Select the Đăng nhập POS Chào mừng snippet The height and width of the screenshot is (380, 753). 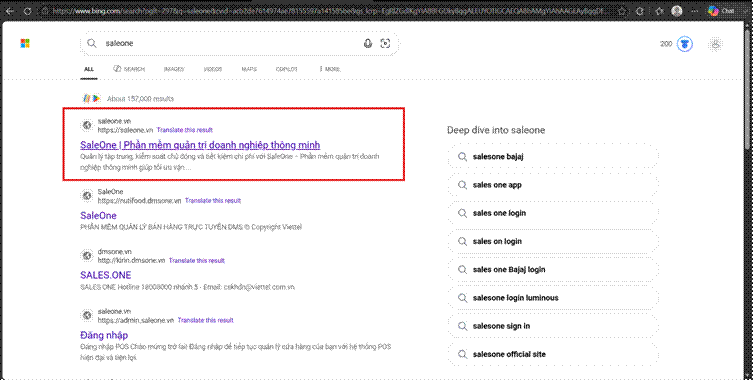coord(236,352)
